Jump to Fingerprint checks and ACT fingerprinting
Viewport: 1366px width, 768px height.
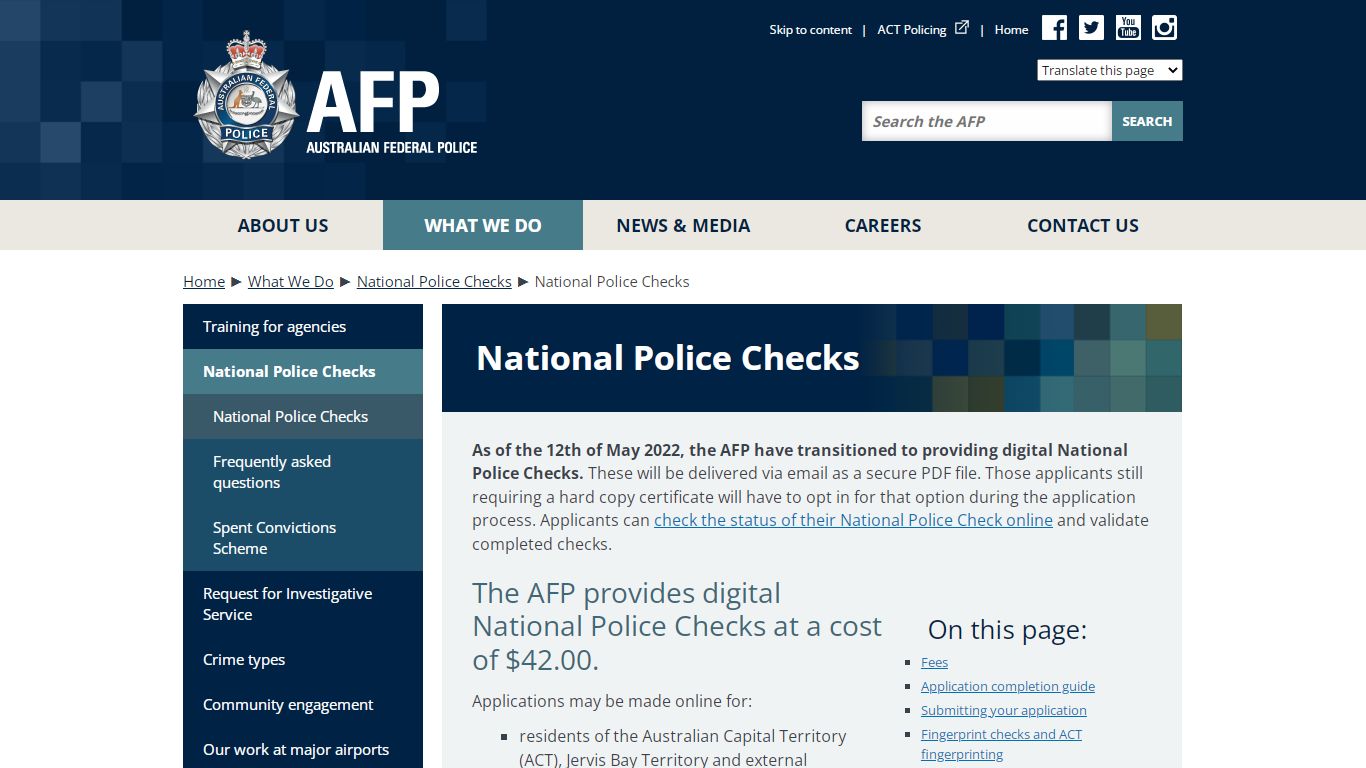click(1001, 744)
